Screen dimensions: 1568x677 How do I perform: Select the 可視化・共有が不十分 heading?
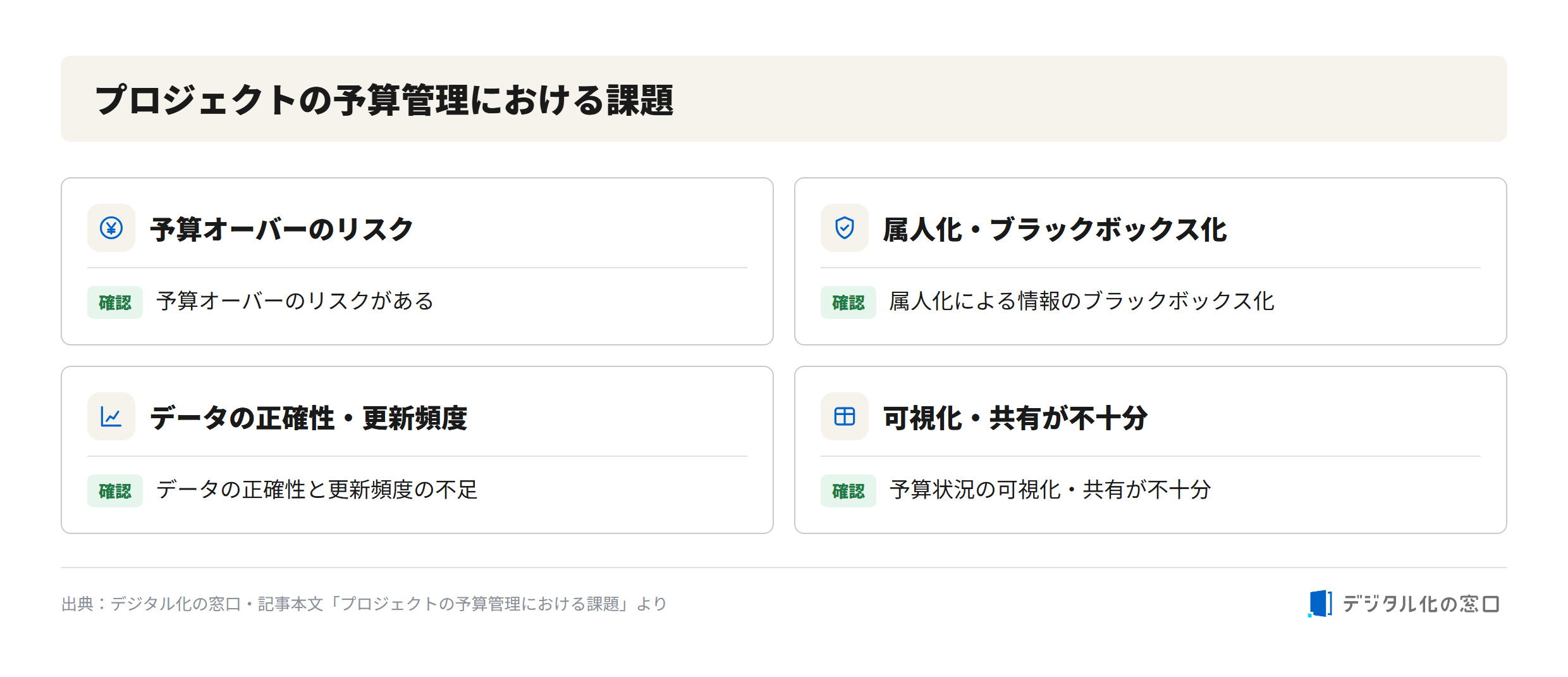point(1015,417)
